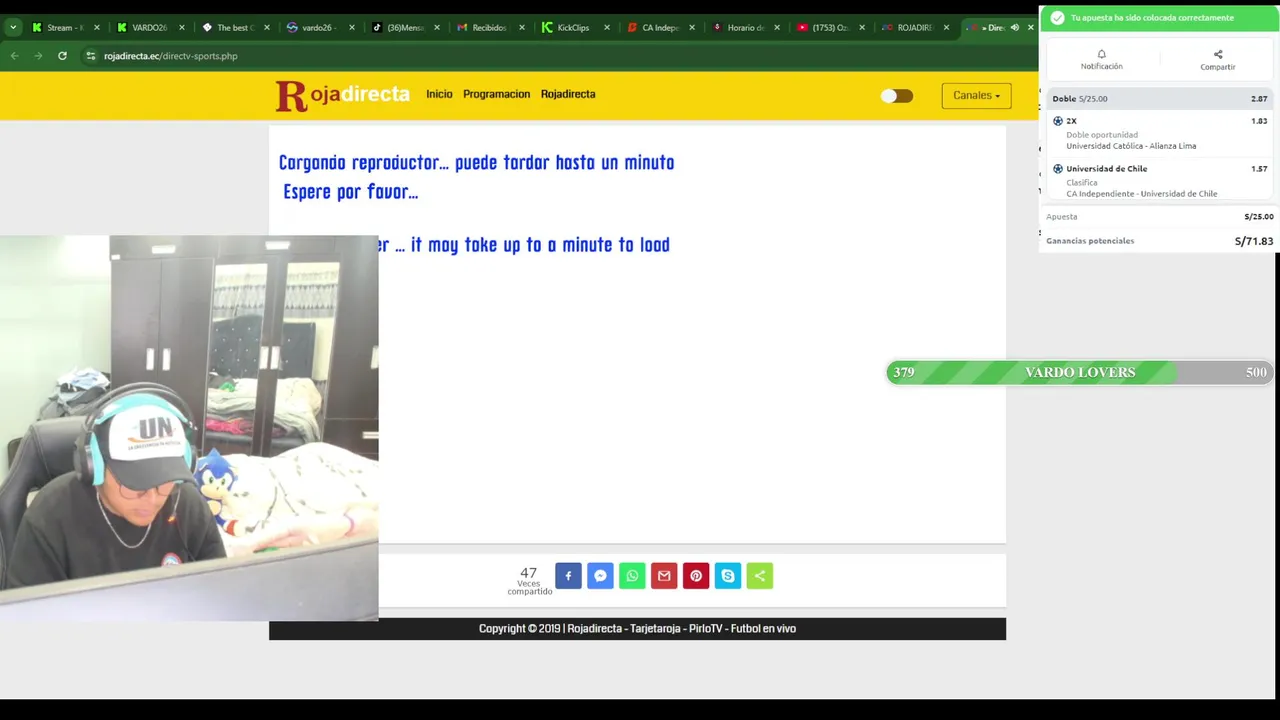1280x720 pixels.
Task: Reload the page with the refresh button
Action: [62, 56]
